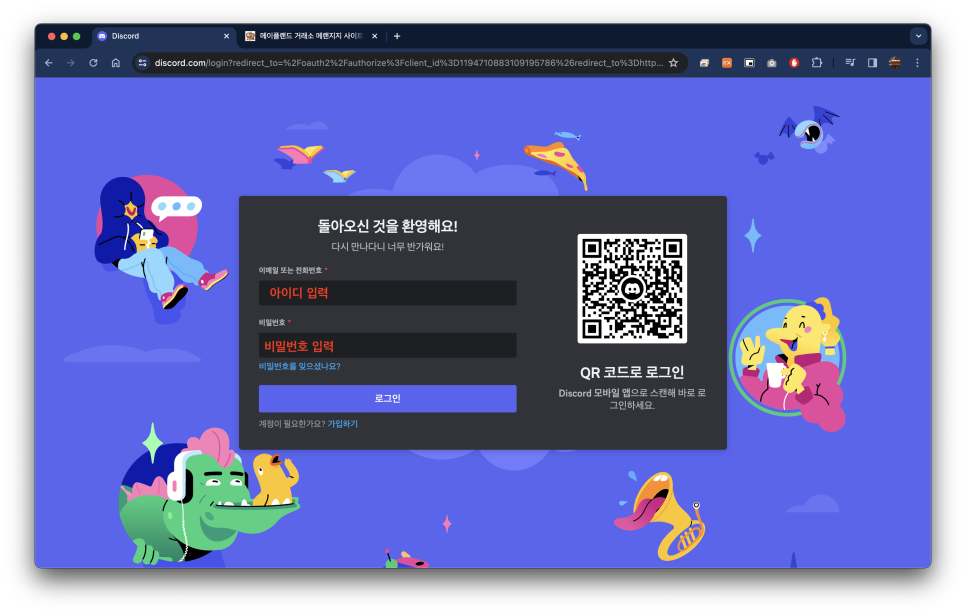Click the 비밀번호 field label
966x614 pixels.
tap(272, 323)
